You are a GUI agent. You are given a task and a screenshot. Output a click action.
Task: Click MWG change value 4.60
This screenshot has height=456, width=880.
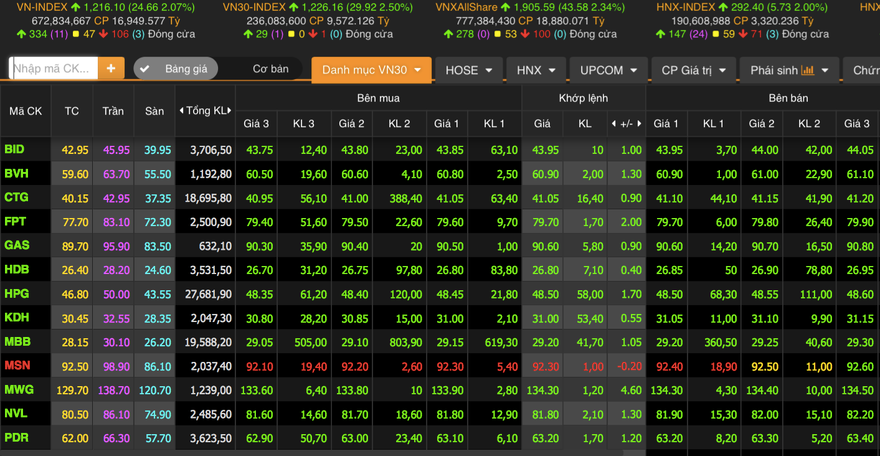(x=631, y=390)
